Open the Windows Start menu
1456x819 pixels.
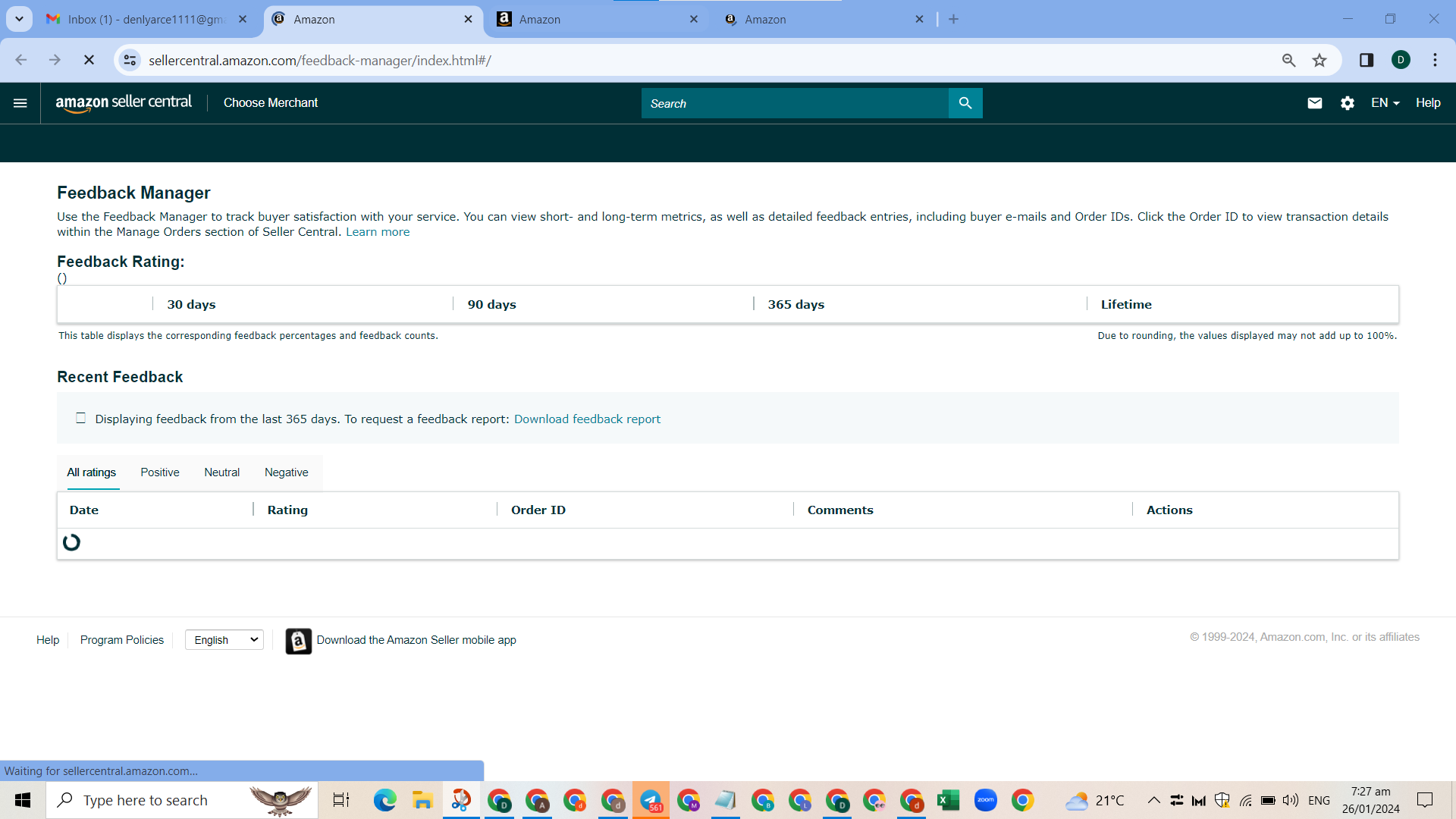pyautogui.click(x=23, y=800)
